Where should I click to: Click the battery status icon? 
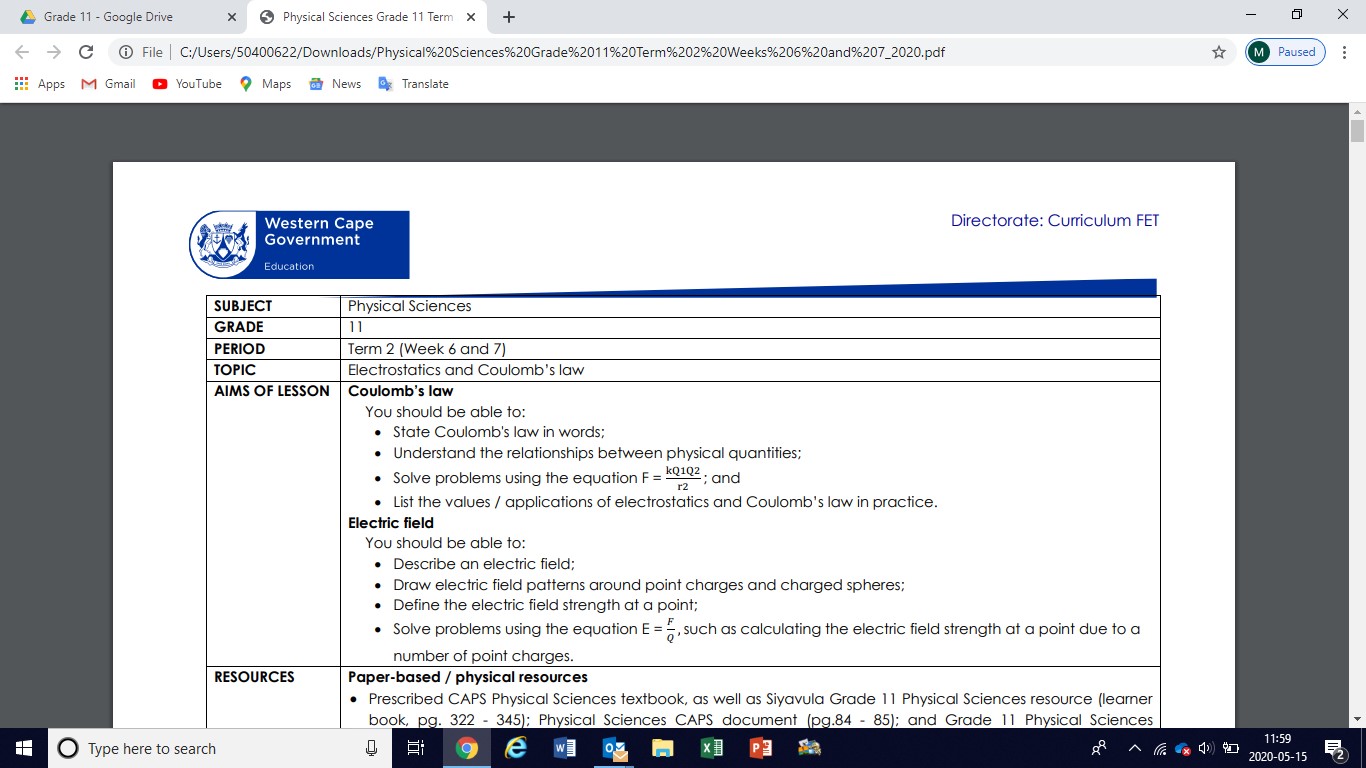(1230, 748)
